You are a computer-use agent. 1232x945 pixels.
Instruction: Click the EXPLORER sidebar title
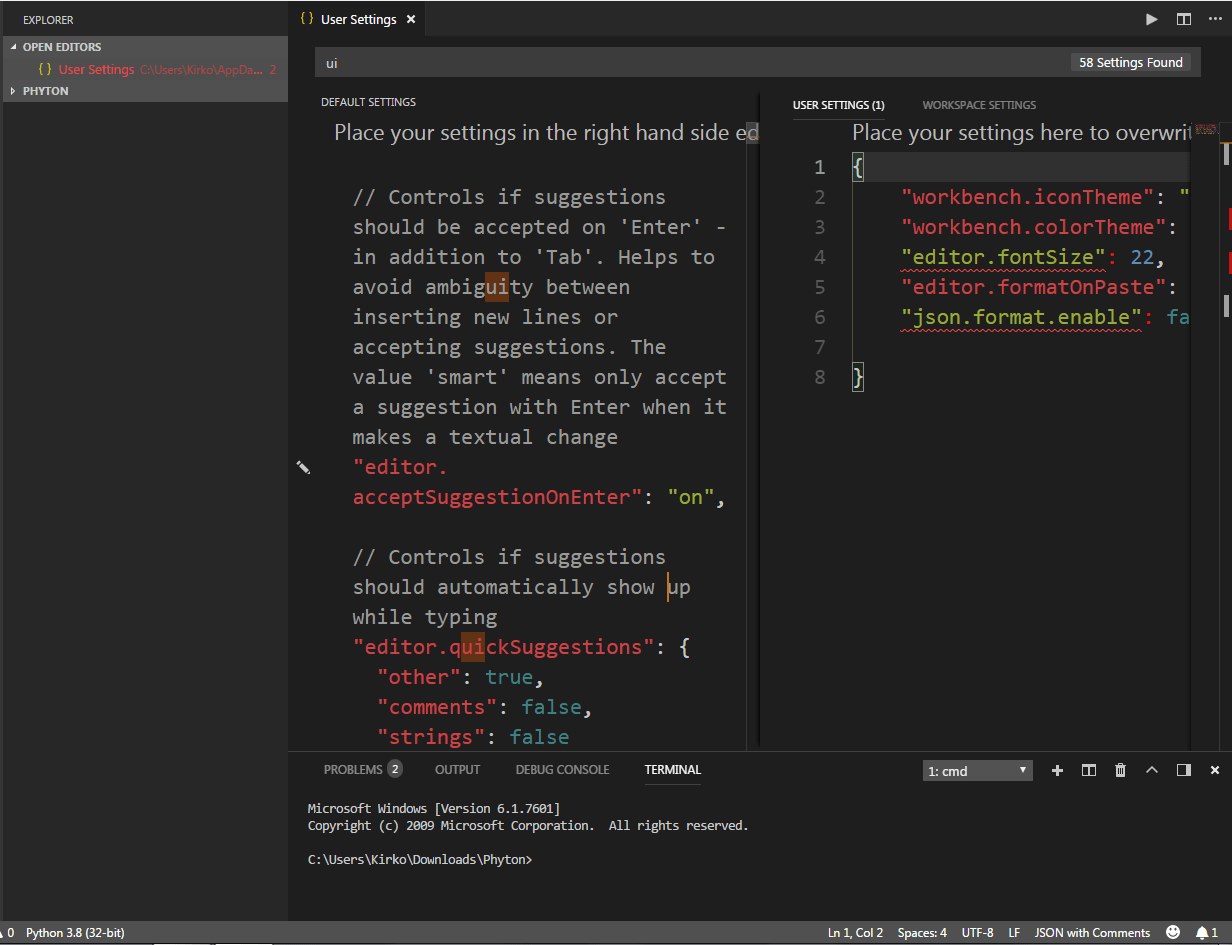point(48,20)
